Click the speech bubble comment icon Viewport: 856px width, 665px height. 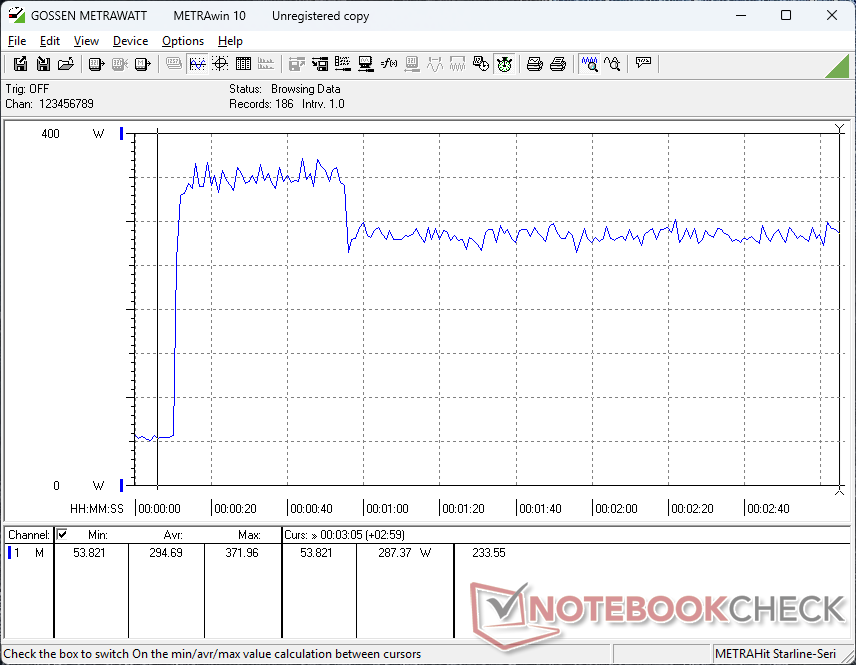[643, 63]
